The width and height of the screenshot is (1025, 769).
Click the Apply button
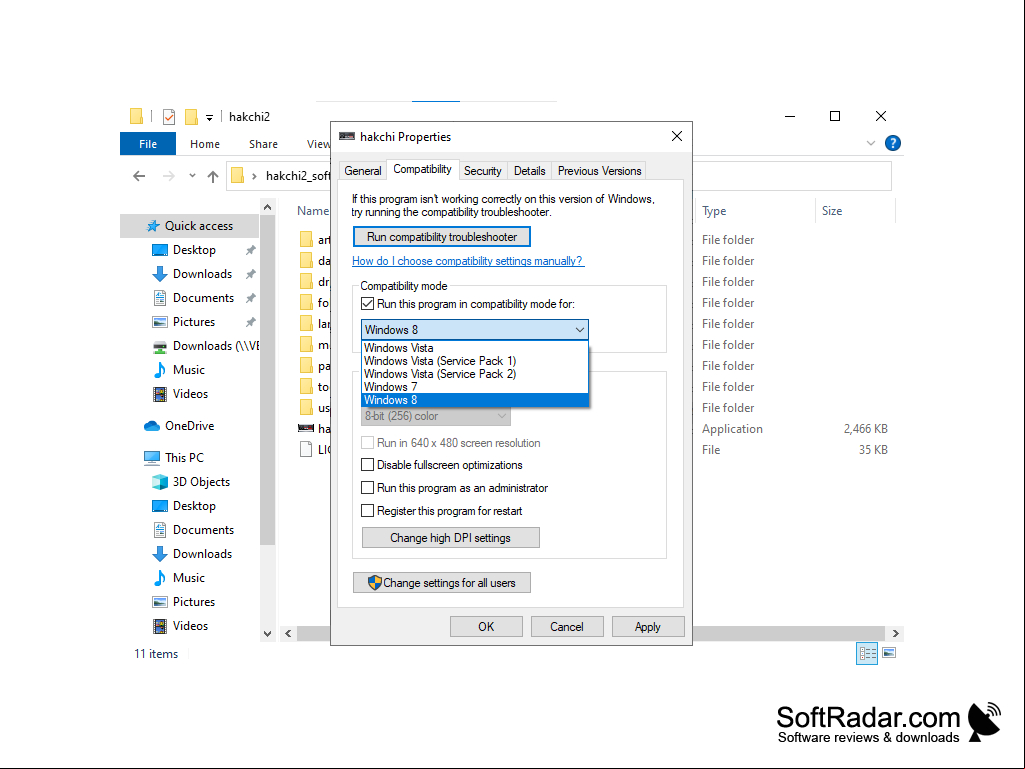648,626
